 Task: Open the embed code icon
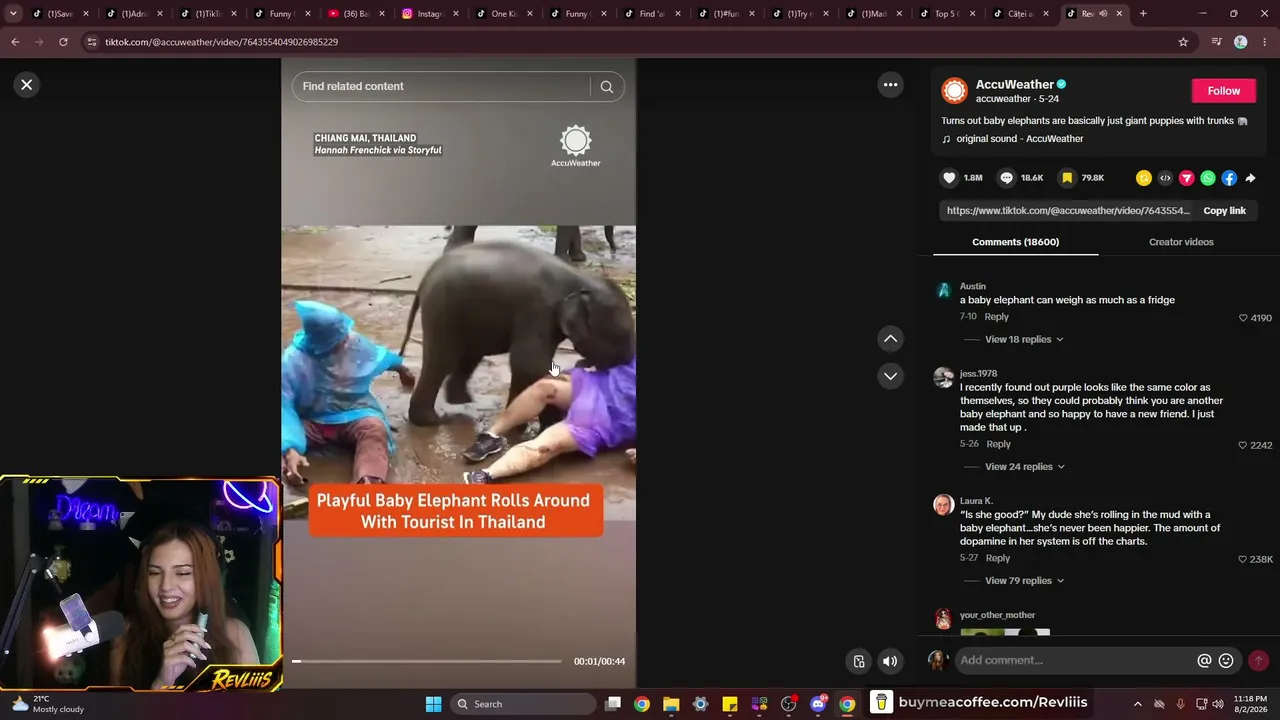click(1165, 178)
